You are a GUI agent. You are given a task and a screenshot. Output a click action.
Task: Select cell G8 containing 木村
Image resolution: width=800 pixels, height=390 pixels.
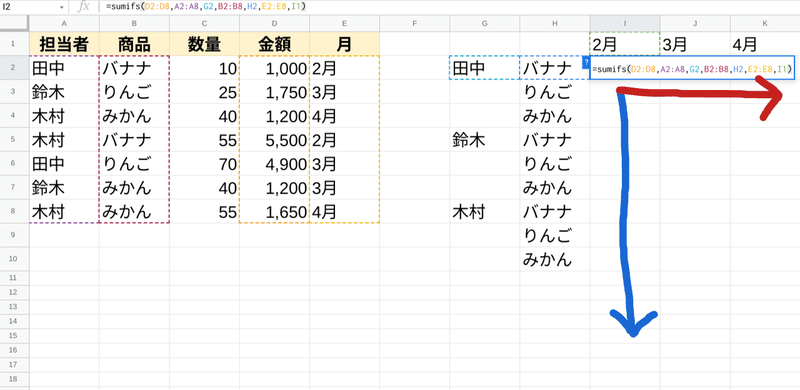click(485, 211)
